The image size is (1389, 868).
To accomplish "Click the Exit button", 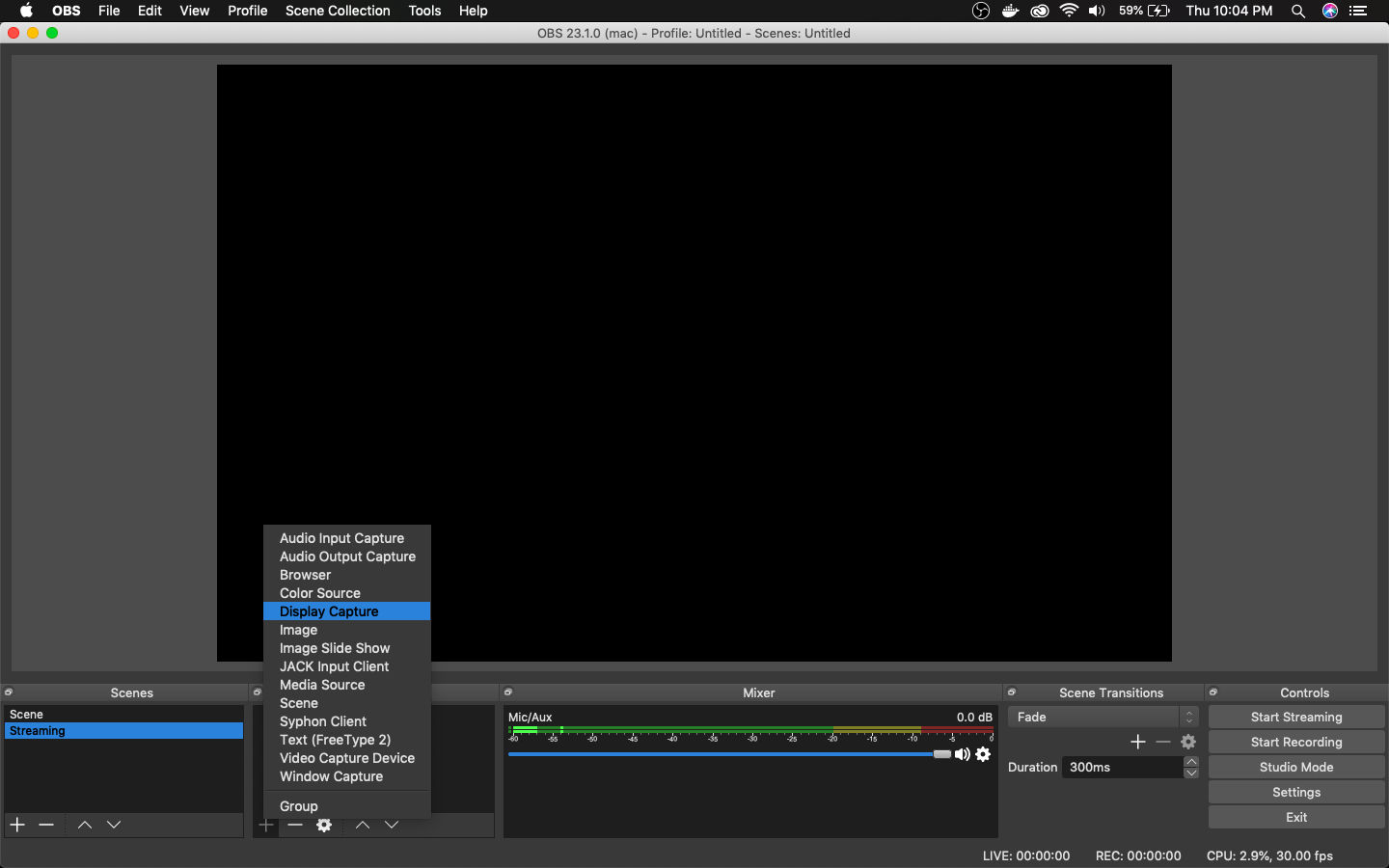I will [1296, 817].
